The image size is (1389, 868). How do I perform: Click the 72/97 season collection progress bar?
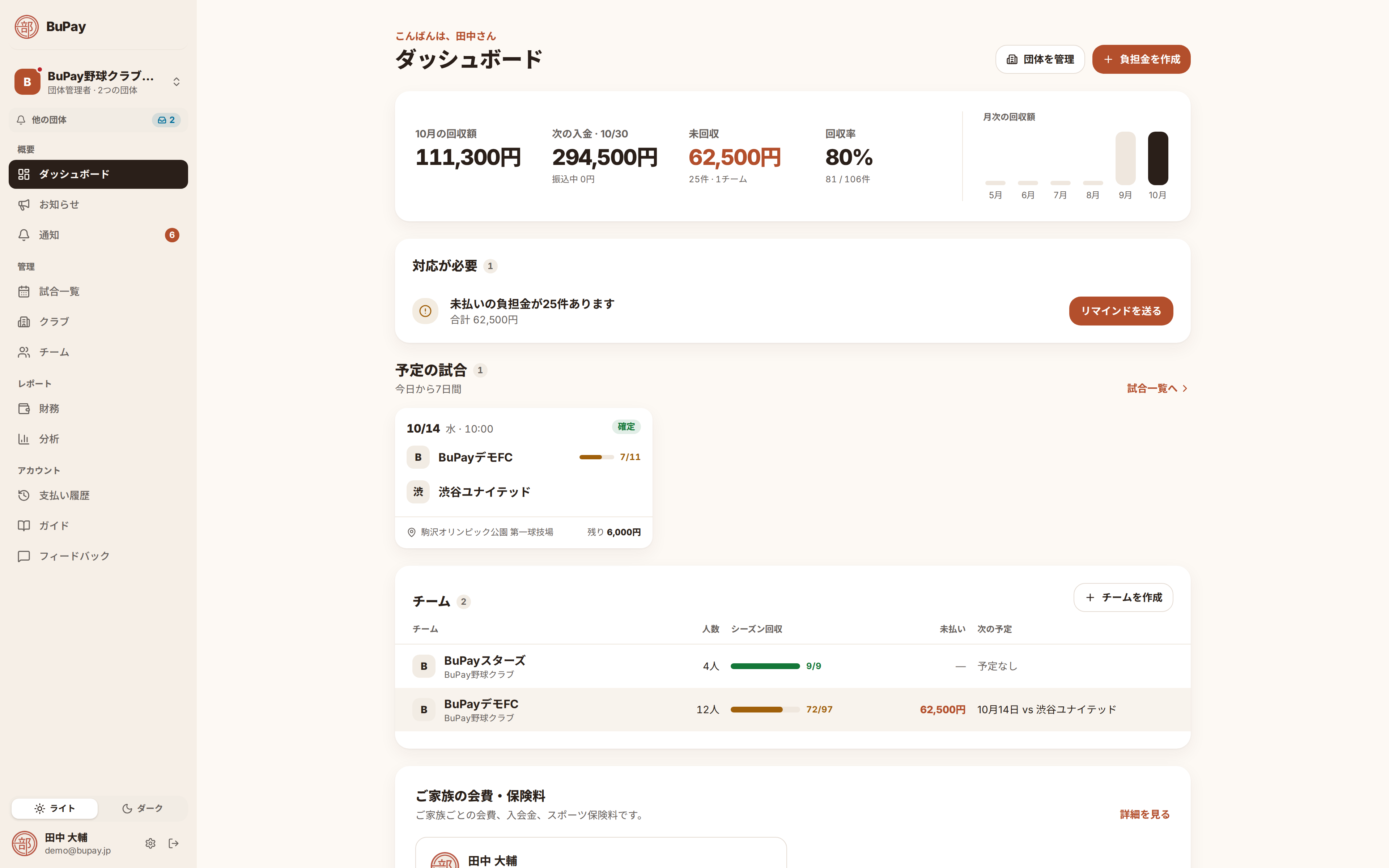tap(765, 710)
